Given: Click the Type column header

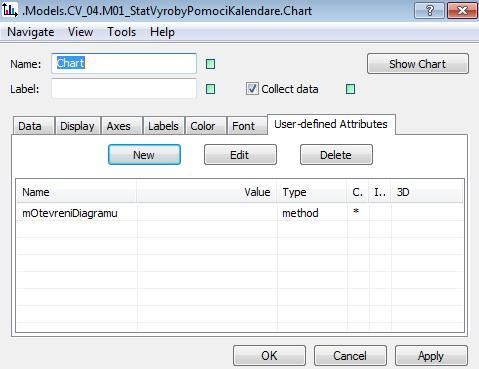Looking at the screenshot, I should (312, 192).
